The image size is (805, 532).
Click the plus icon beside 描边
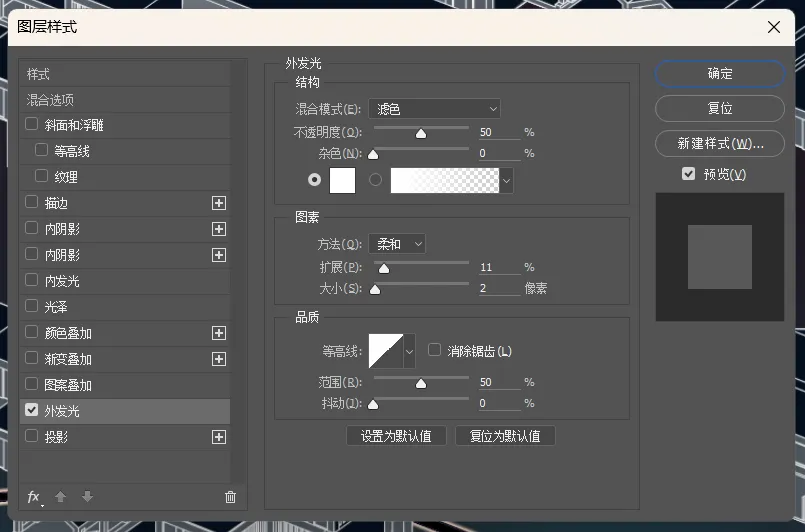click(219, 203)
